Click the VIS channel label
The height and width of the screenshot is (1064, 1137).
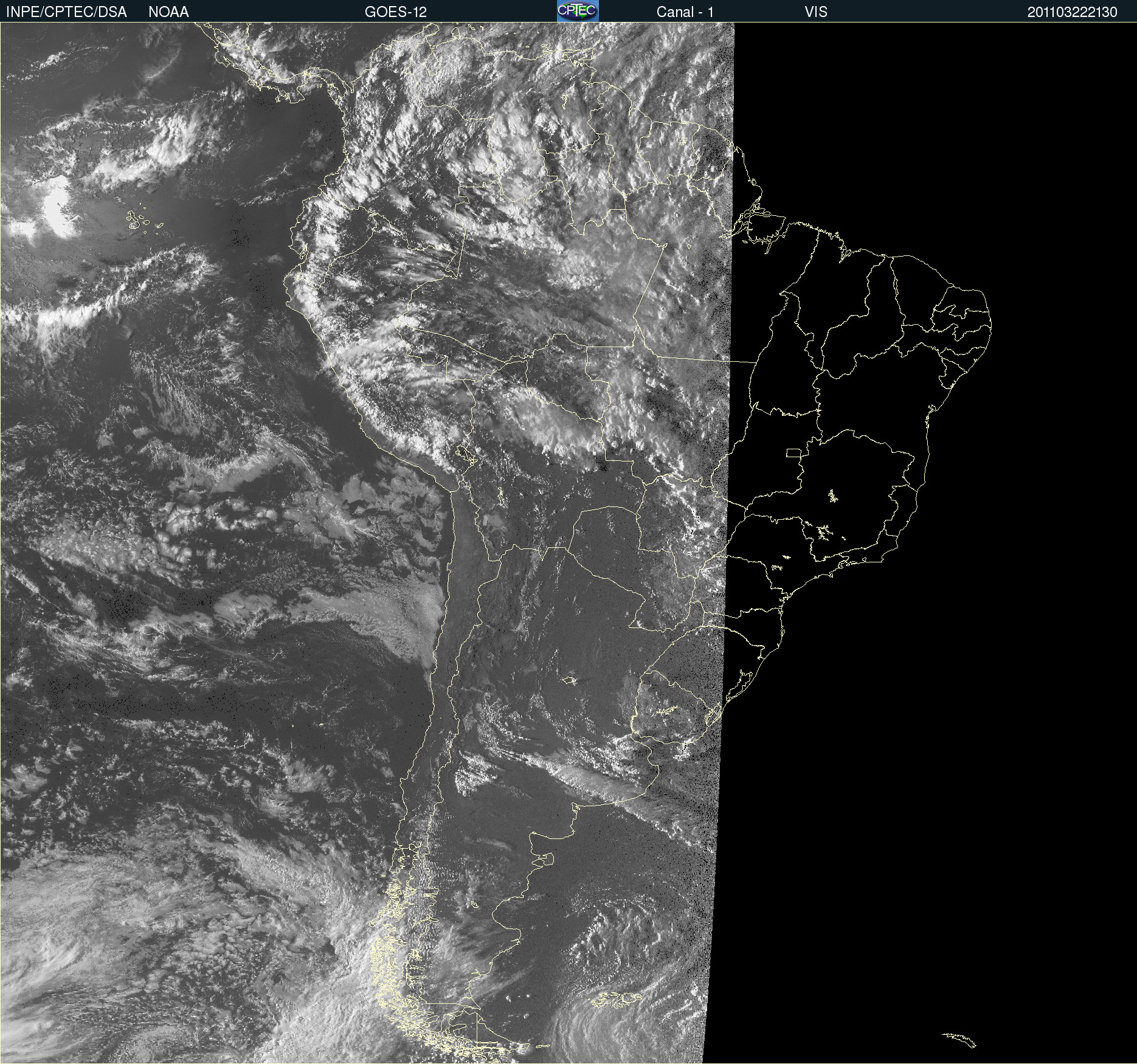tap(816, 12)
